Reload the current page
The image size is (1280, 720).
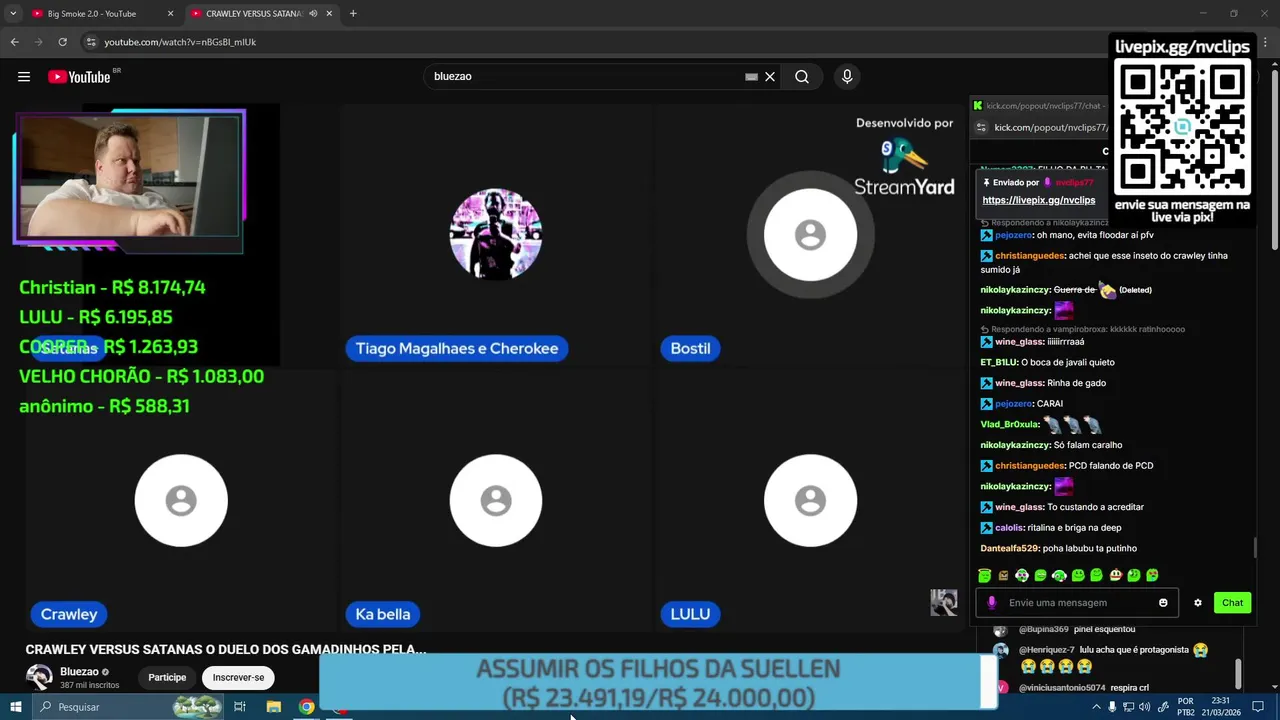click(x=62, y=42)
